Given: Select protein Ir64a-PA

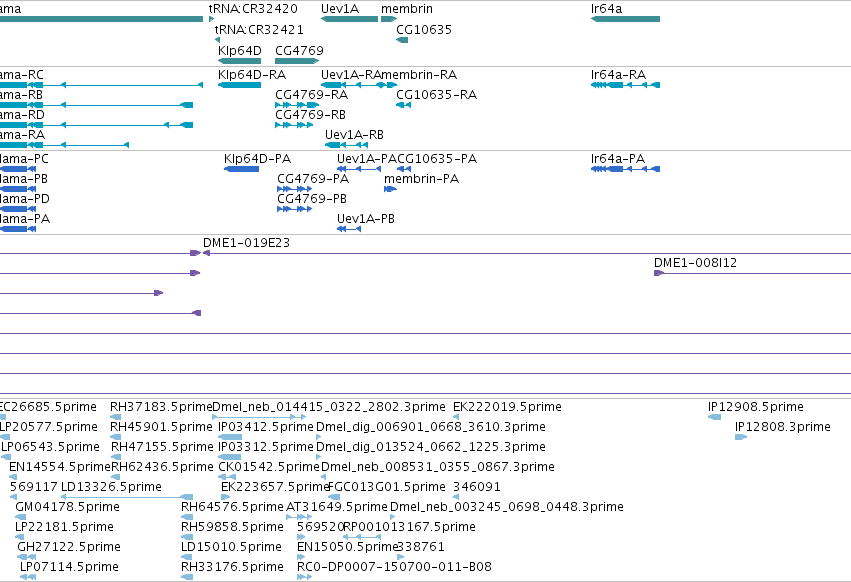Looking at the screenshot, I should (625, 169).
